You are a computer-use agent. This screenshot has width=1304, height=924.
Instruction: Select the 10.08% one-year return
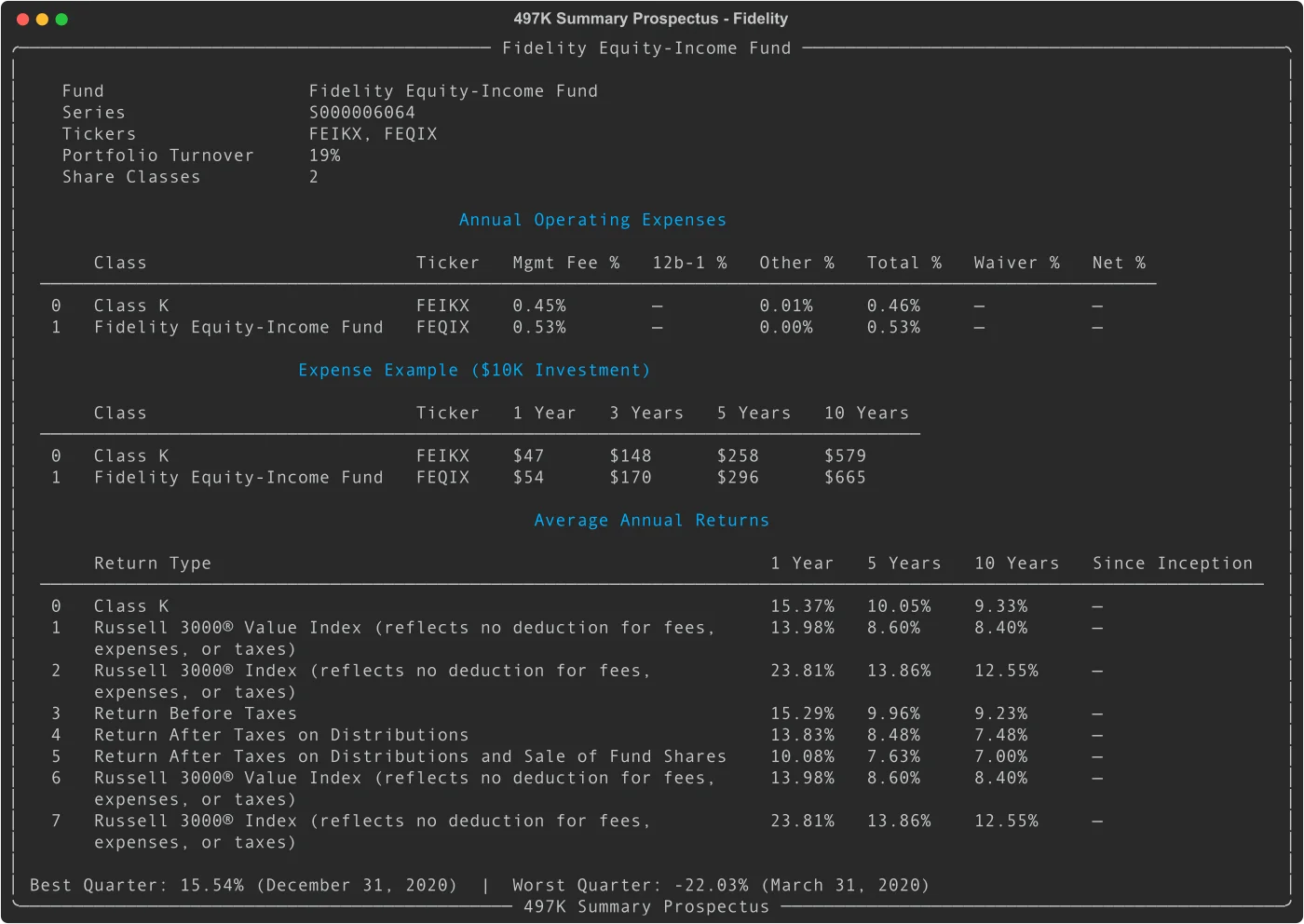click(x=802, y=756)
